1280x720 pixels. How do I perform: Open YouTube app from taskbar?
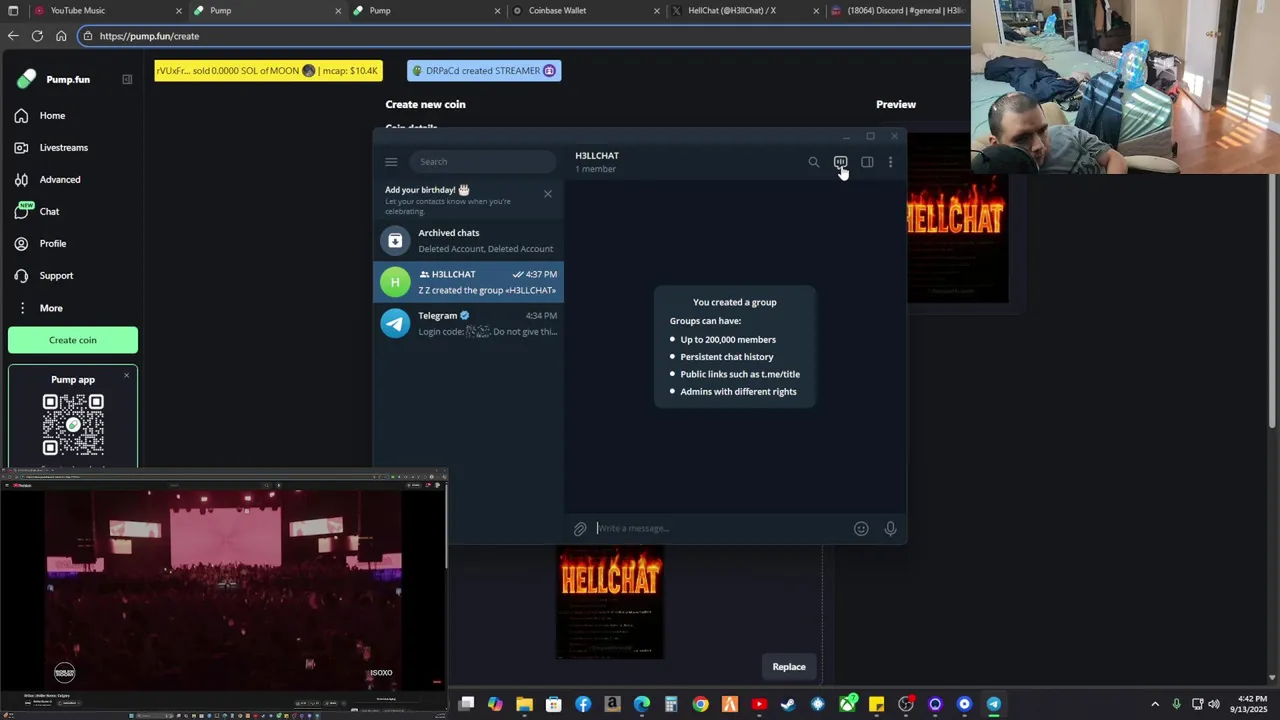tap(759, 704)
